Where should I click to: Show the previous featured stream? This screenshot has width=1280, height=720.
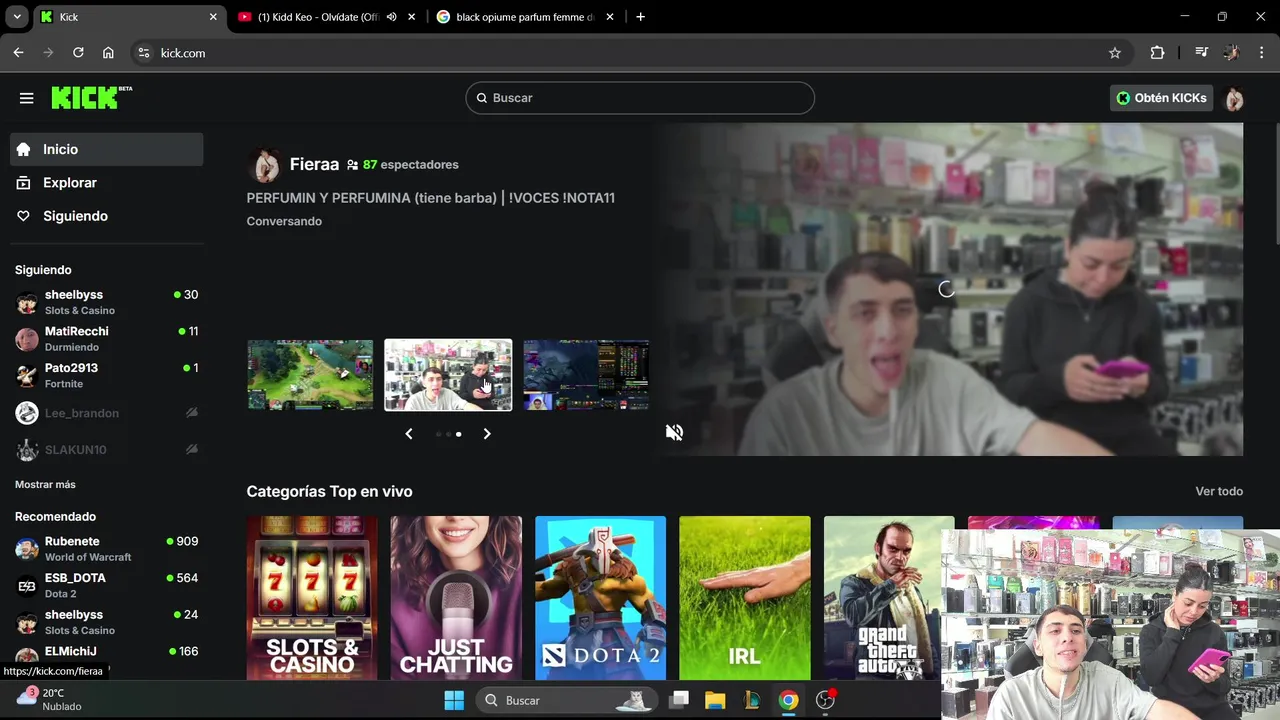(x=409, y=434)
